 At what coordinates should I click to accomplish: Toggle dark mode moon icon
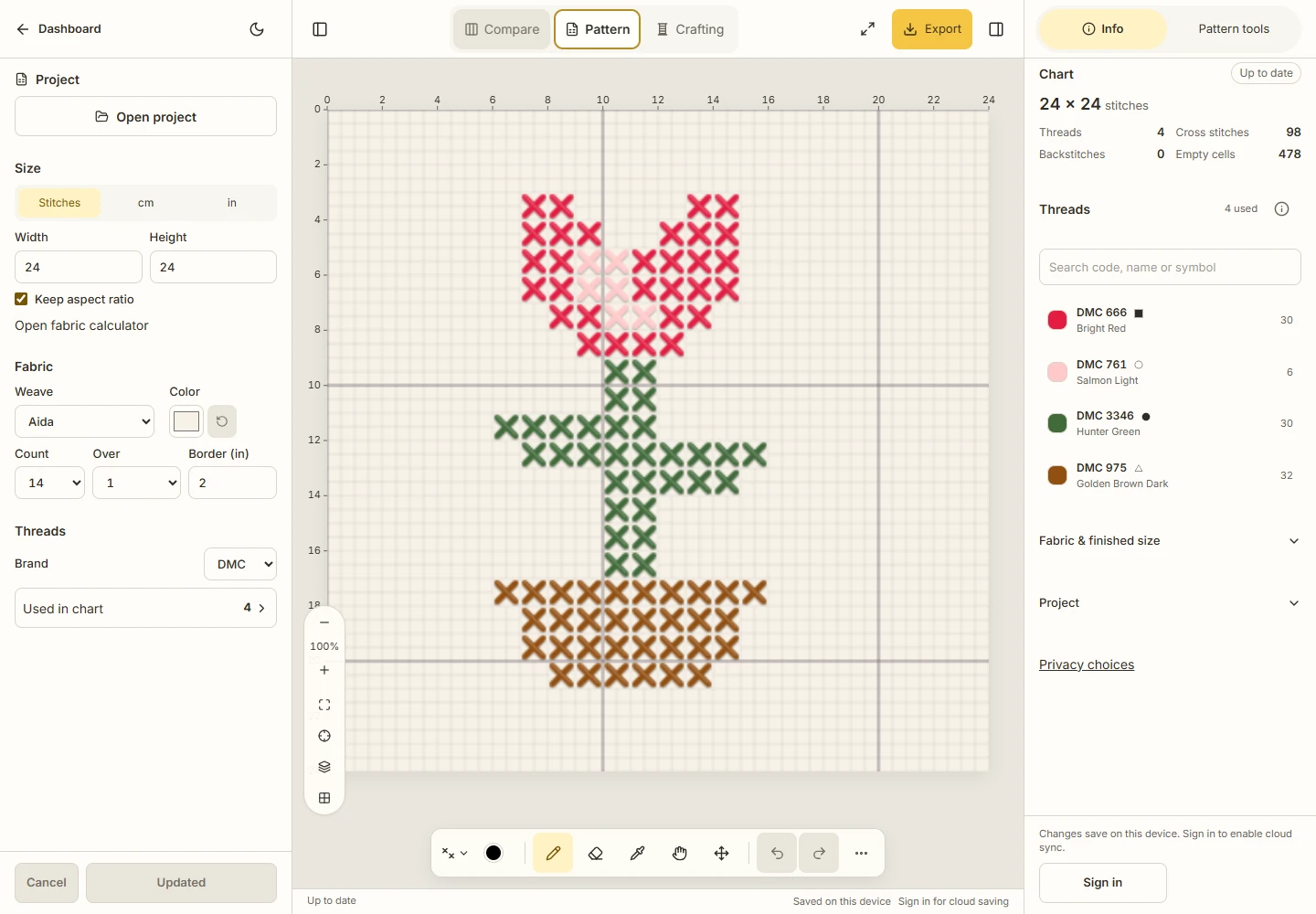click(x=257, y=29)
